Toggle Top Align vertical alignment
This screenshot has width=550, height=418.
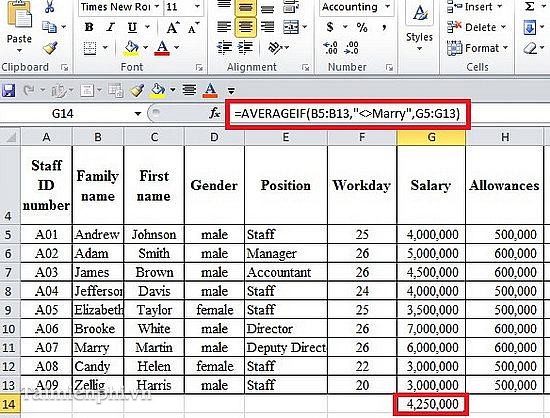tap(224, 6)
